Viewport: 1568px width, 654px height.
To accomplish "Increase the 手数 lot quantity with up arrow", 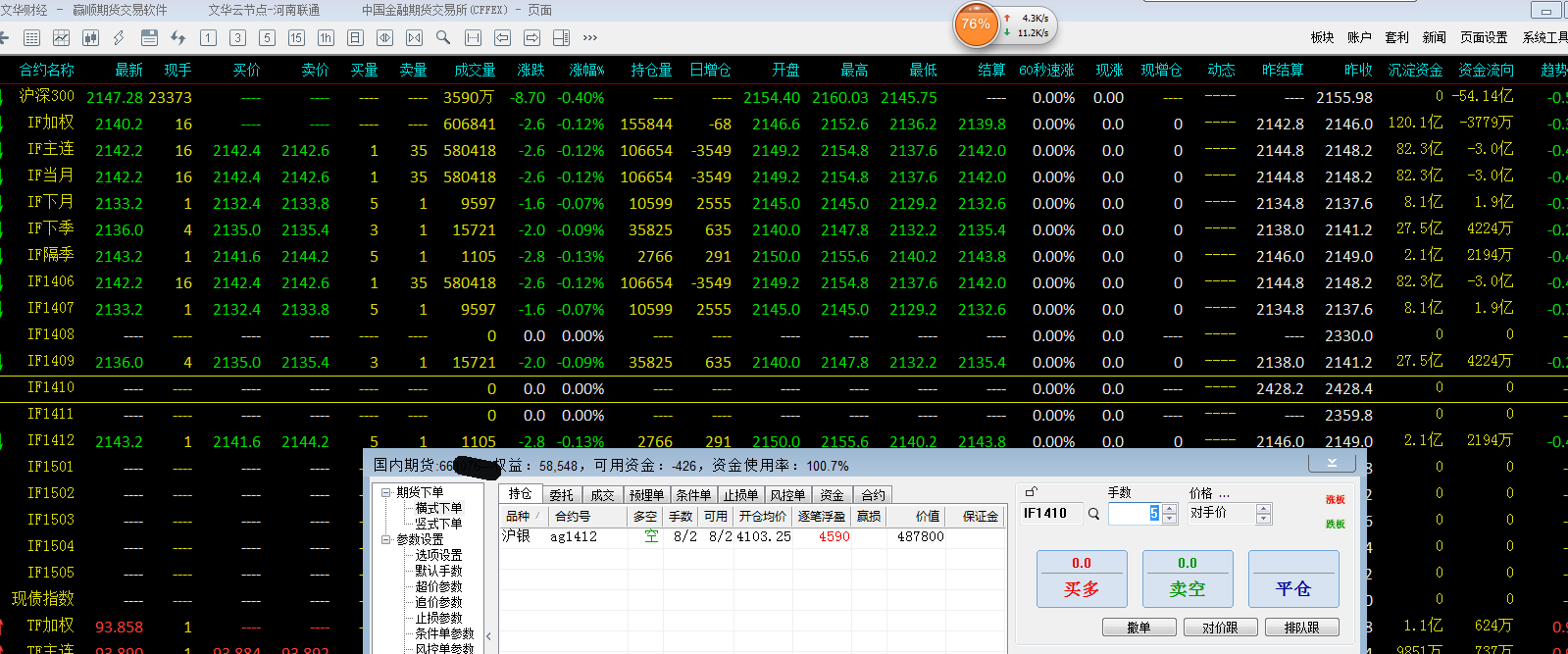I will click(1169, 509).
